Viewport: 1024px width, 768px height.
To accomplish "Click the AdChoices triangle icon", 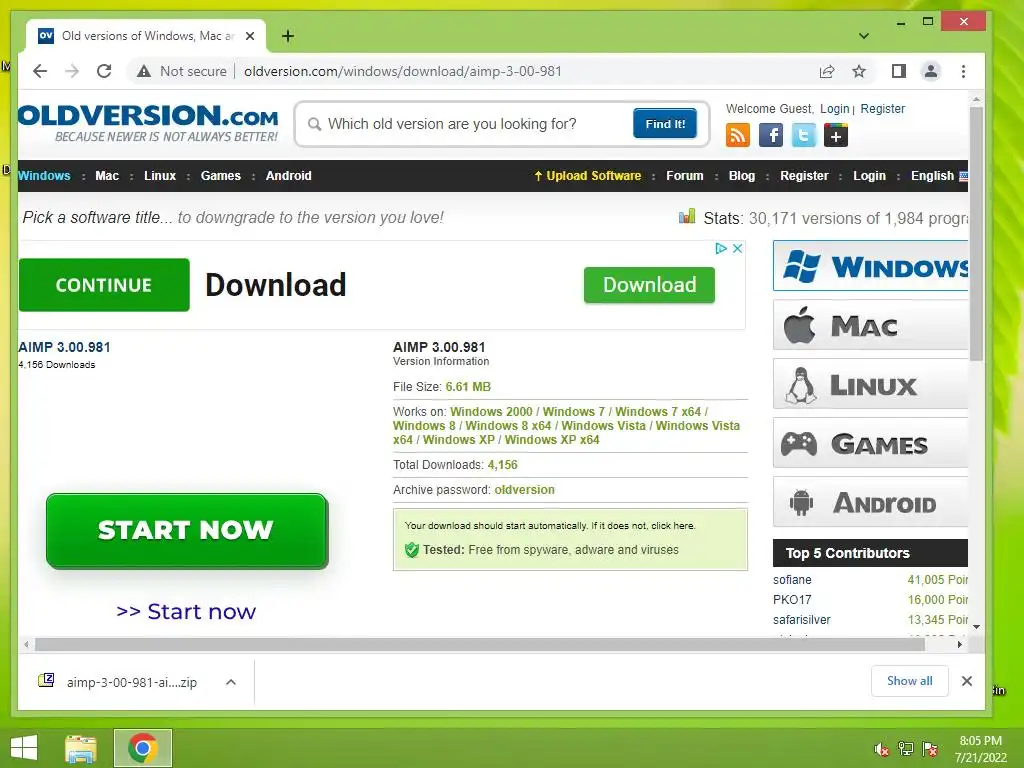I will tap(721, 248).
